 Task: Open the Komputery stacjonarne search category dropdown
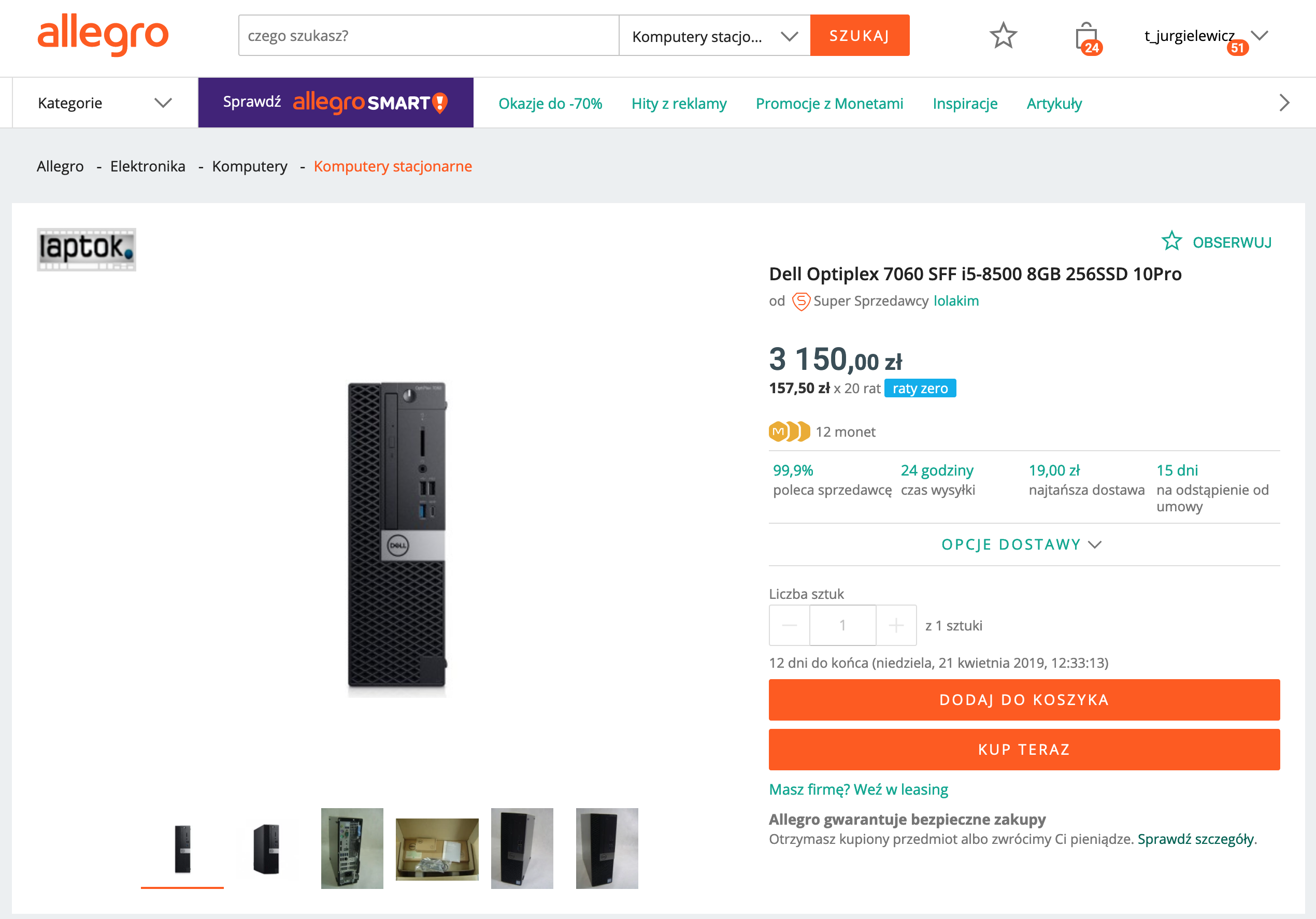(714, 36)
